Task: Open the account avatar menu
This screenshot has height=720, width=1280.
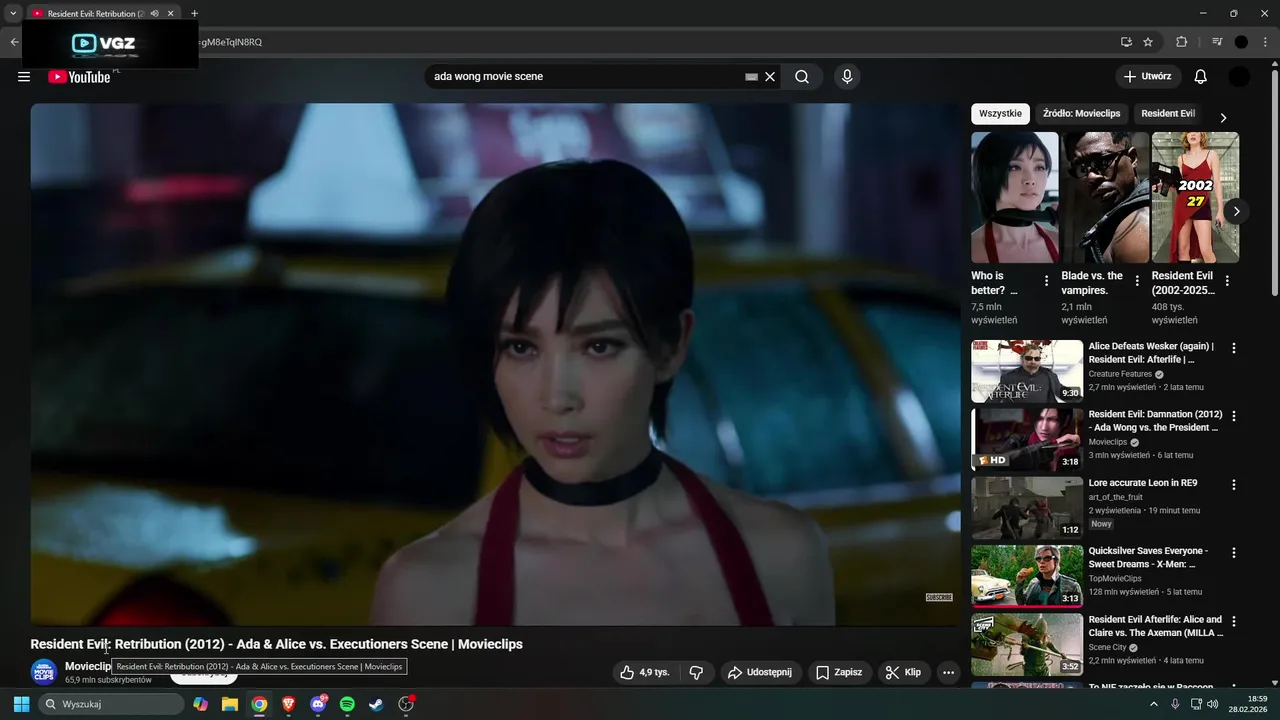Action: [x=1239, y=77]
